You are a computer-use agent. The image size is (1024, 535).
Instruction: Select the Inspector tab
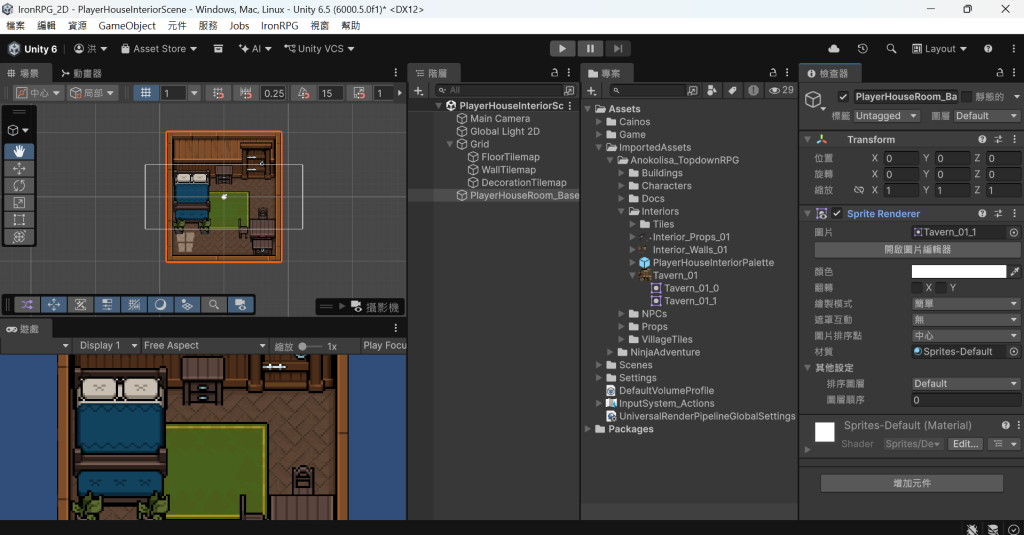[828, 73]
